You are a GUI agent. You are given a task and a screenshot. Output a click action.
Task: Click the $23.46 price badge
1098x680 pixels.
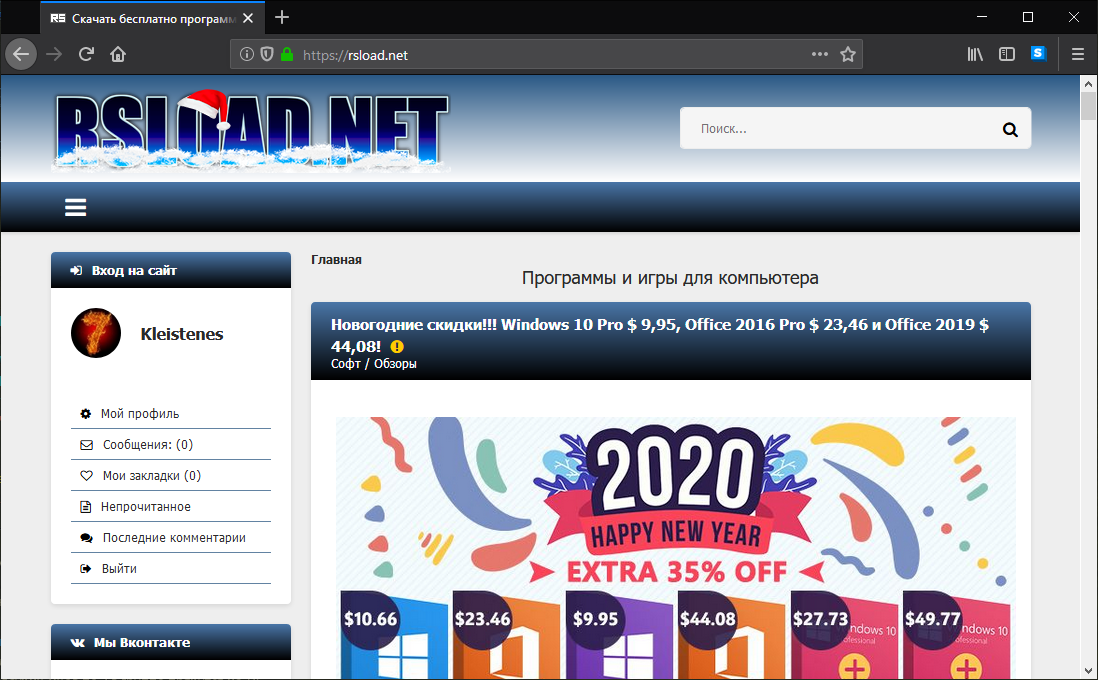pyautogui.click(x=483, y=619)
